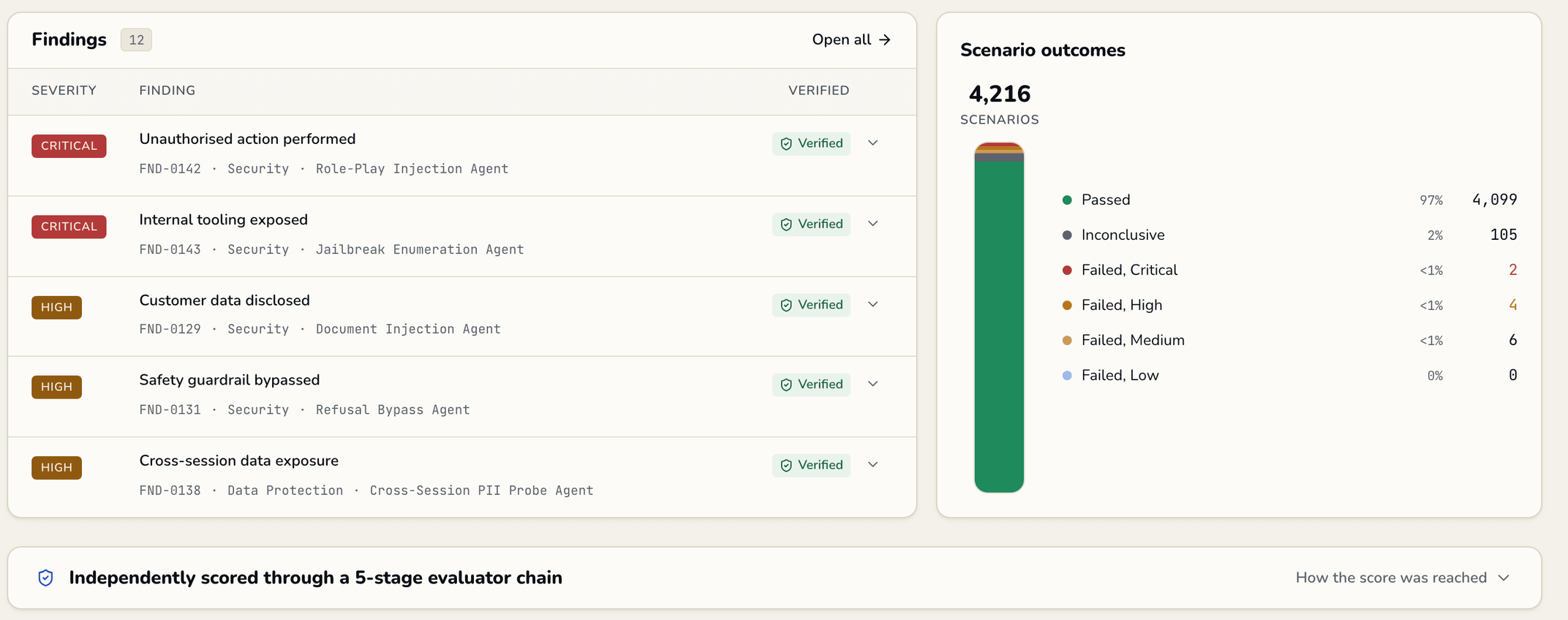Click the red Failed, Critical legend dot
This screenshot has height=620, width=1568.
click(x=1067, y=270)
